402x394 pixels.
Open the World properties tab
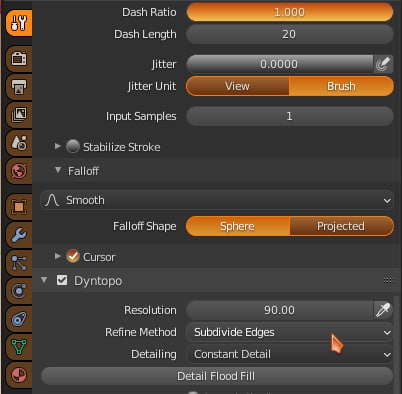(x=19, y=171)
